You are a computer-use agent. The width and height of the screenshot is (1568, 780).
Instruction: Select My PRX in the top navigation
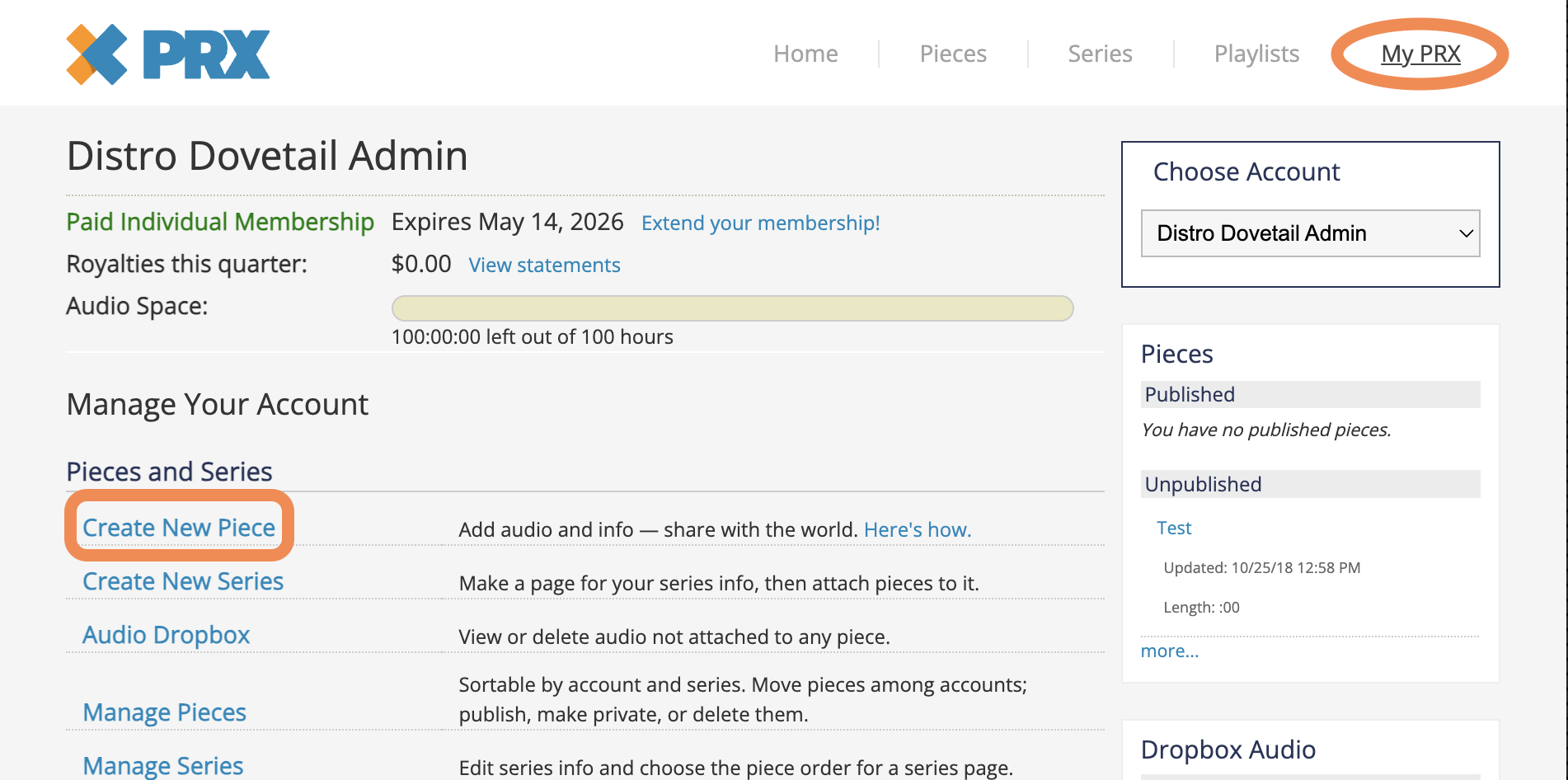[1420, 54]
